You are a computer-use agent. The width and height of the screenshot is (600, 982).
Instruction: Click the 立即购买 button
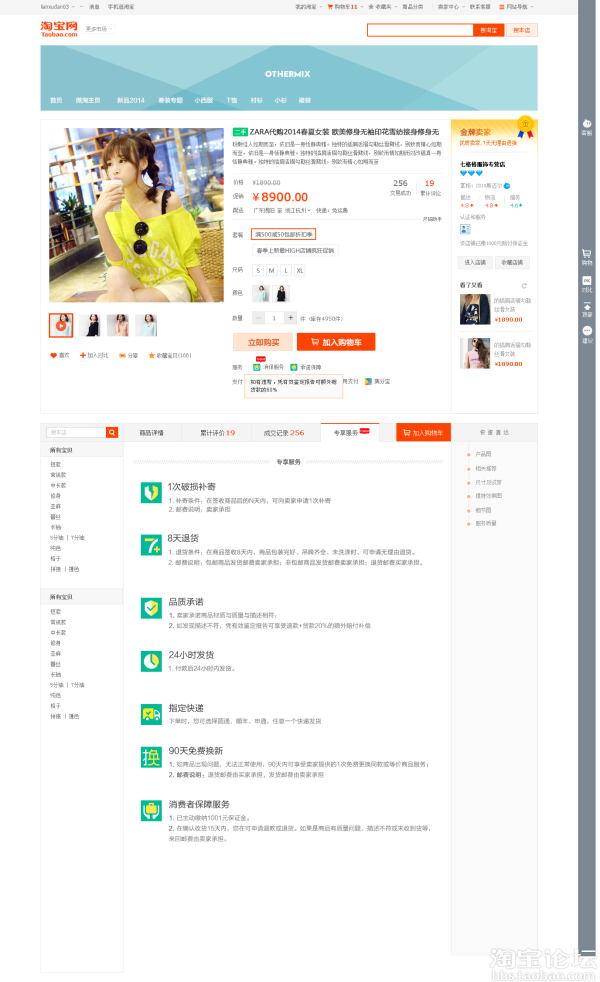pyautogui.click(x=263, y=342)
